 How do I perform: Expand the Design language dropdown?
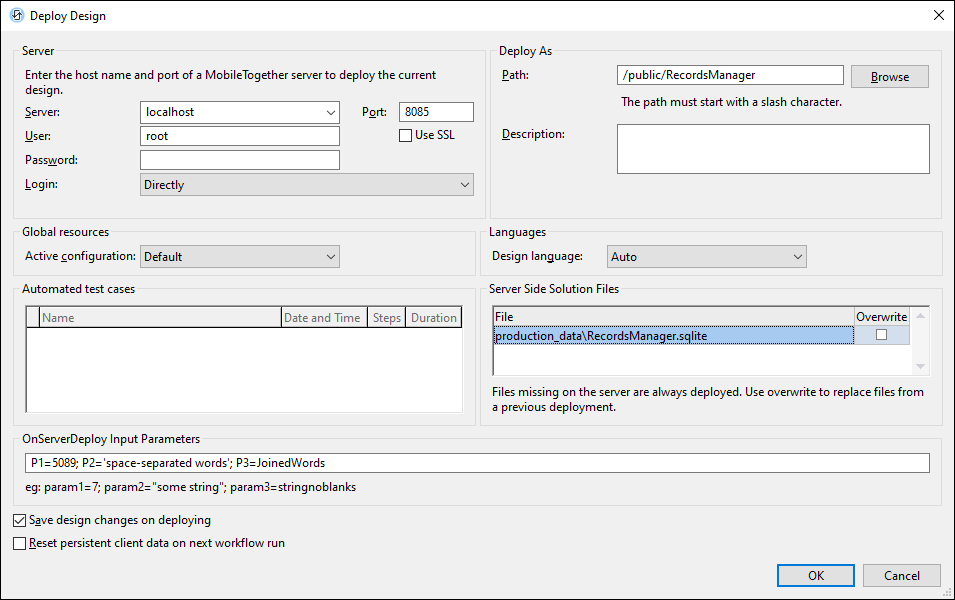(x=797, y=257)
